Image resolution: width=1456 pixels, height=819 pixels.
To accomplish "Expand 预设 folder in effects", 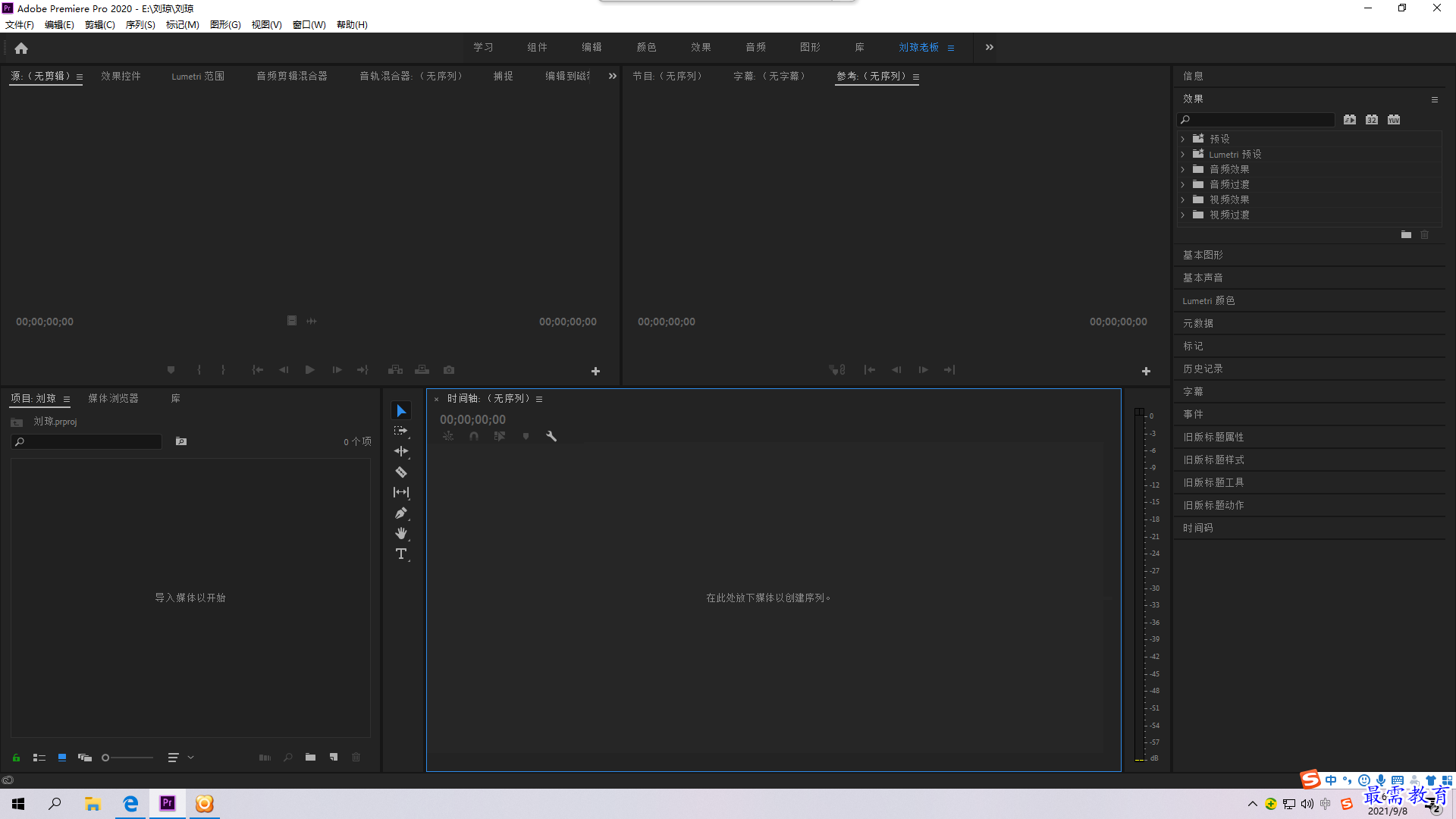I will click(x=1182, y=139).
